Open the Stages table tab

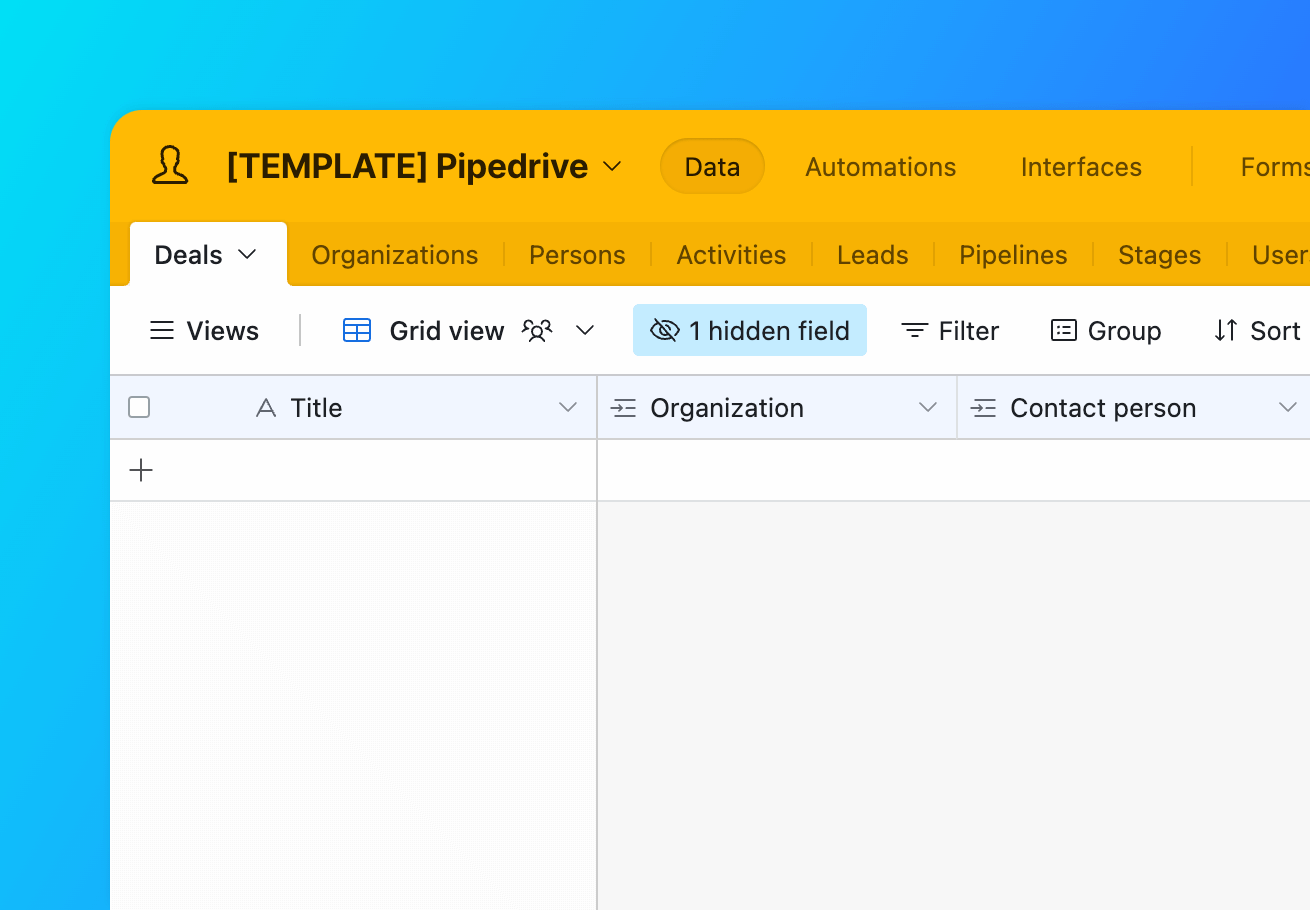pyautogui.click(x=1159, y=255)
